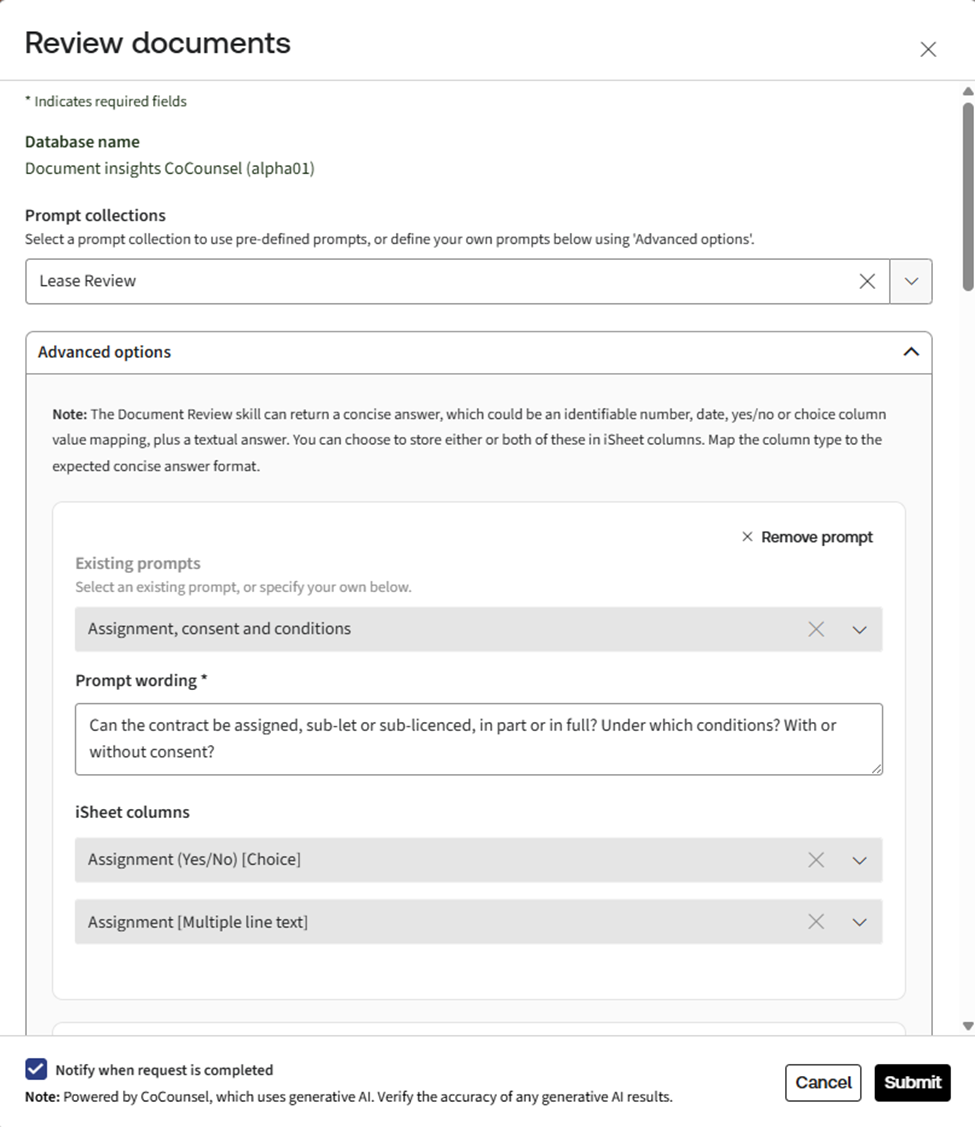The width and height of the screenshot is (975, 1127).
Task: Submit the review documents request
Action: click(x=912, y=1082)
